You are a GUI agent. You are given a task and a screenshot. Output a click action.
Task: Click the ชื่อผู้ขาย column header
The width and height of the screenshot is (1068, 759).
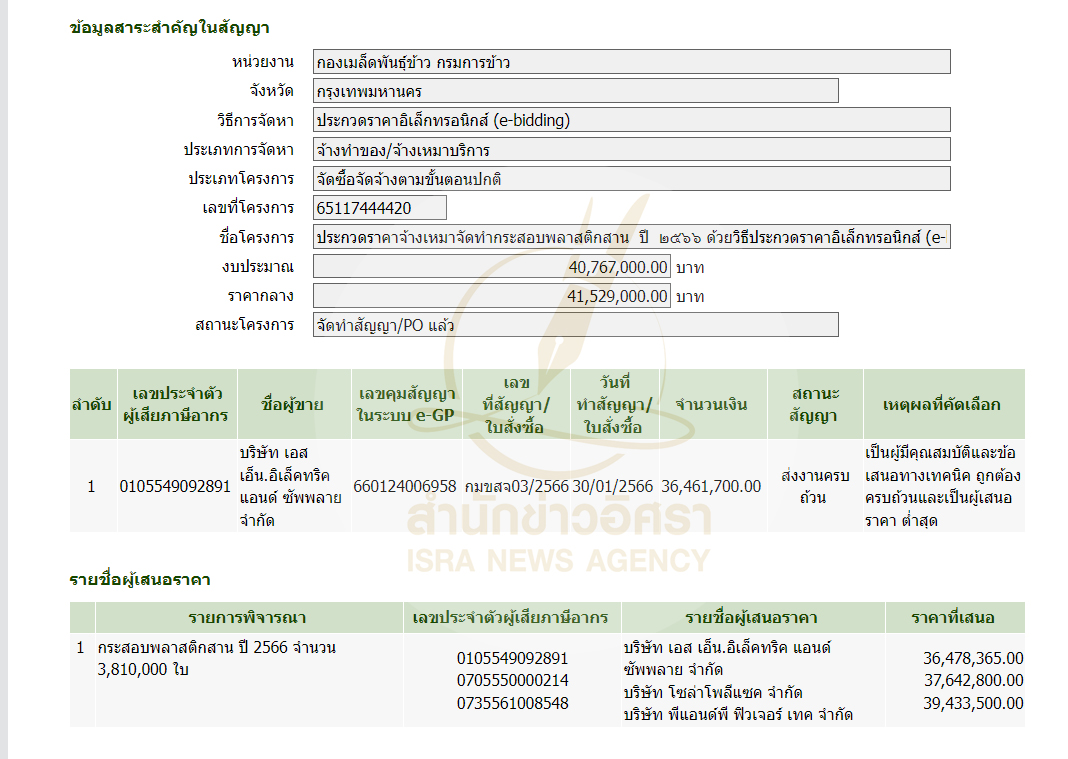point(292,405)
